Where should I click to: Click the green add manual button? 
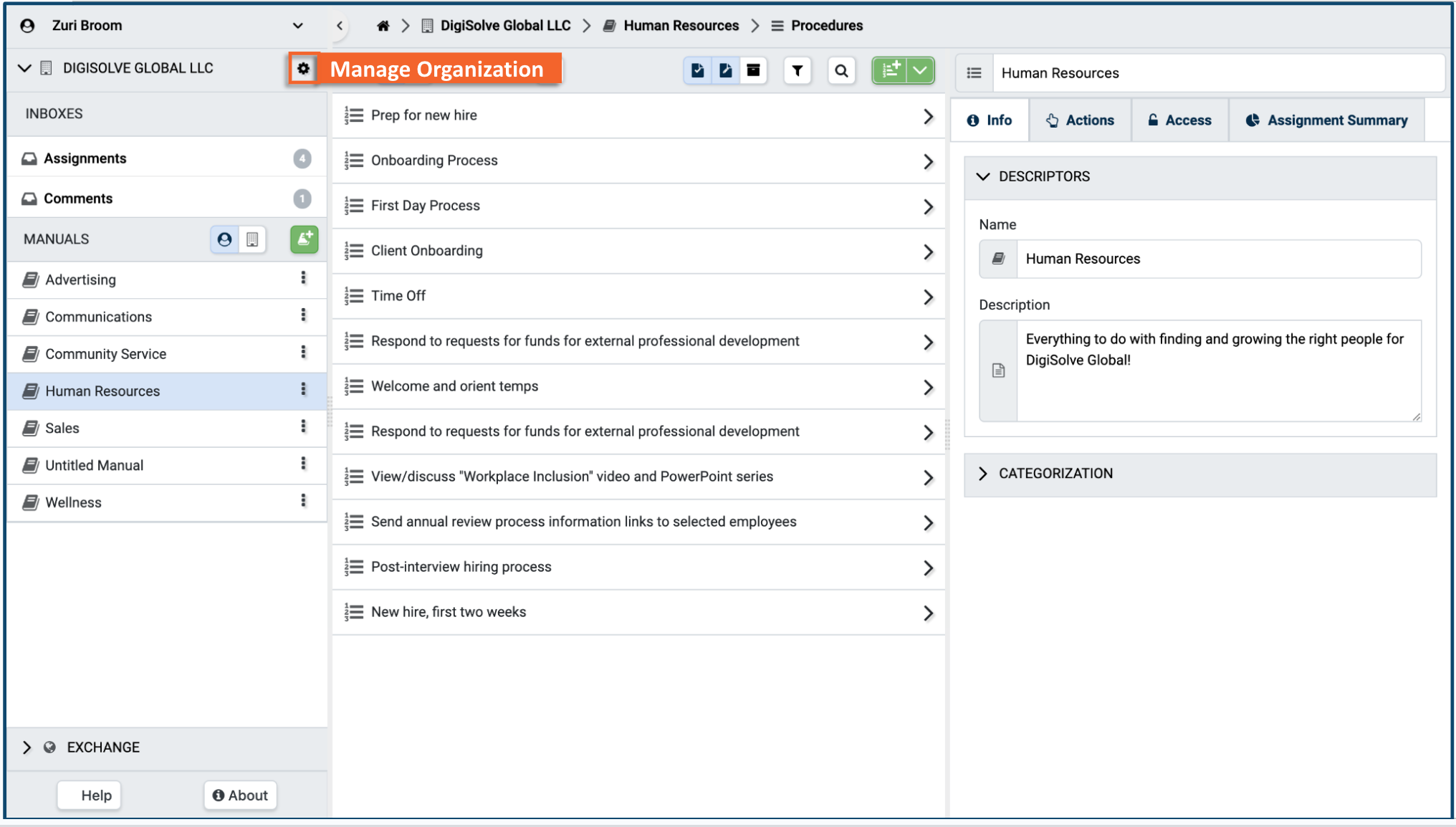304,239
